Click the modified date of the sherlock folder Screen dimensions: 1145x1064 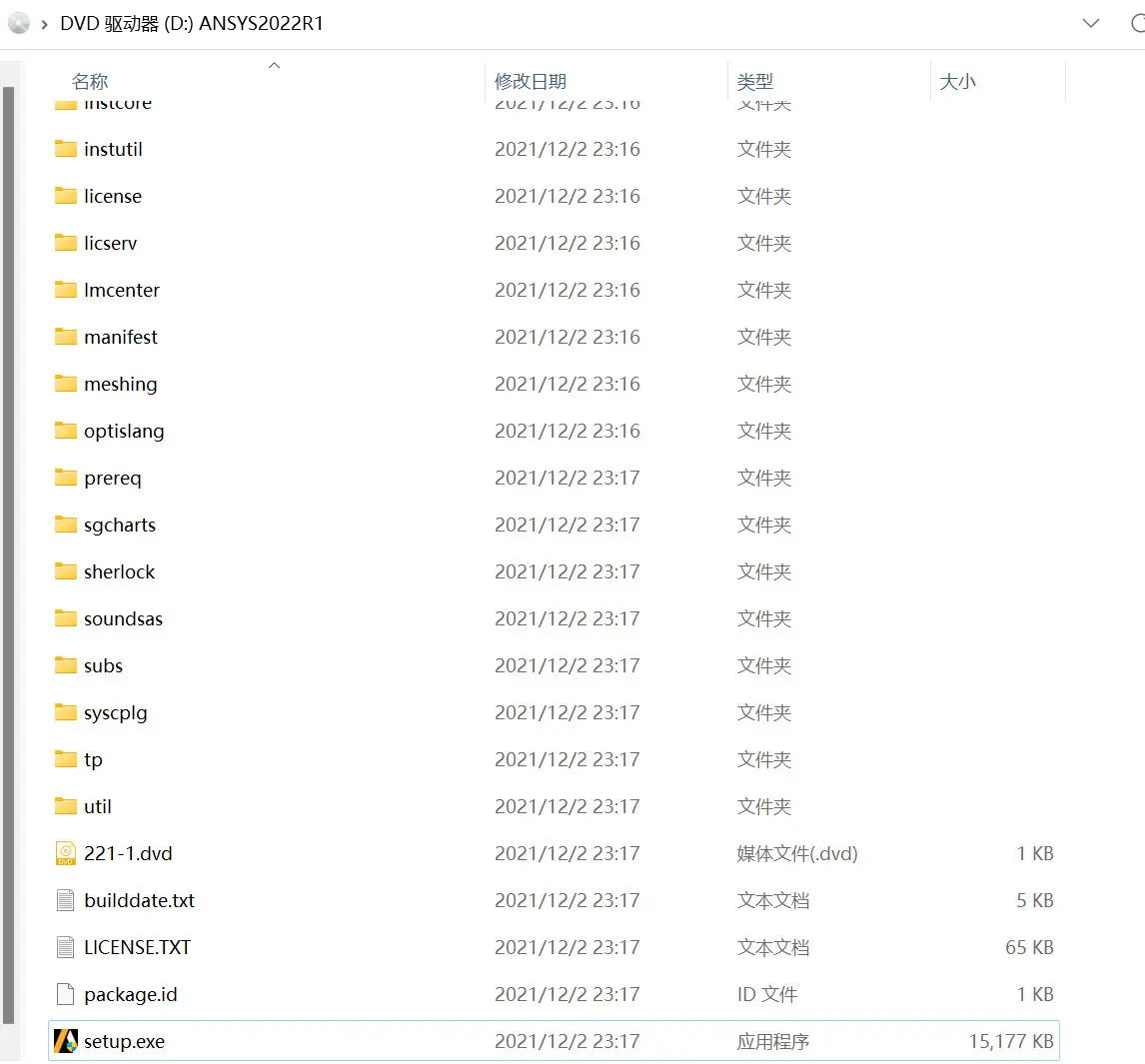point(568,571)
